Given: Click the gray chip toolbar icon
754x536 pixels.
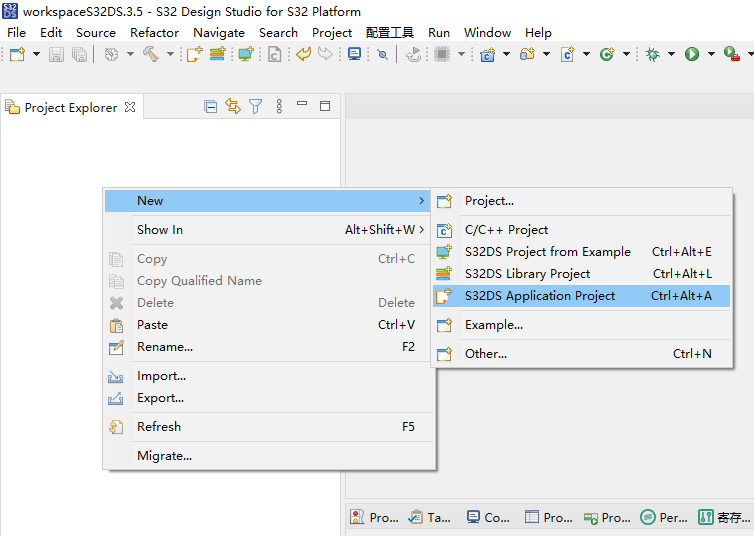Looking at the screenshot, I should point(441,54).
